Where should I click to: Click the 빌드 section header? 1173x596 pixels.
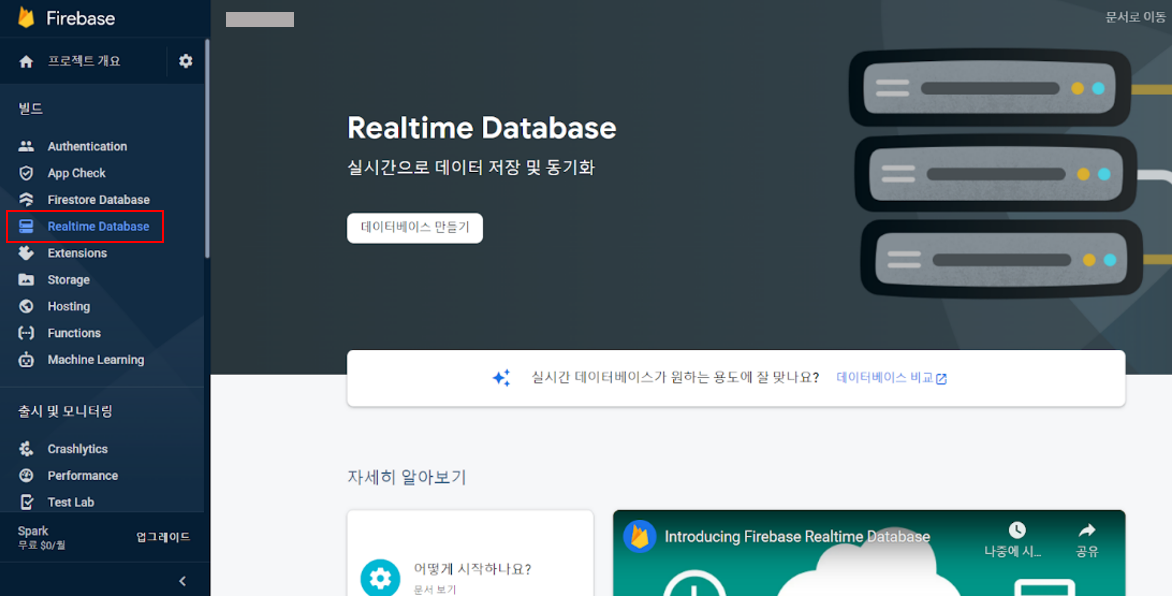(31, 109)
